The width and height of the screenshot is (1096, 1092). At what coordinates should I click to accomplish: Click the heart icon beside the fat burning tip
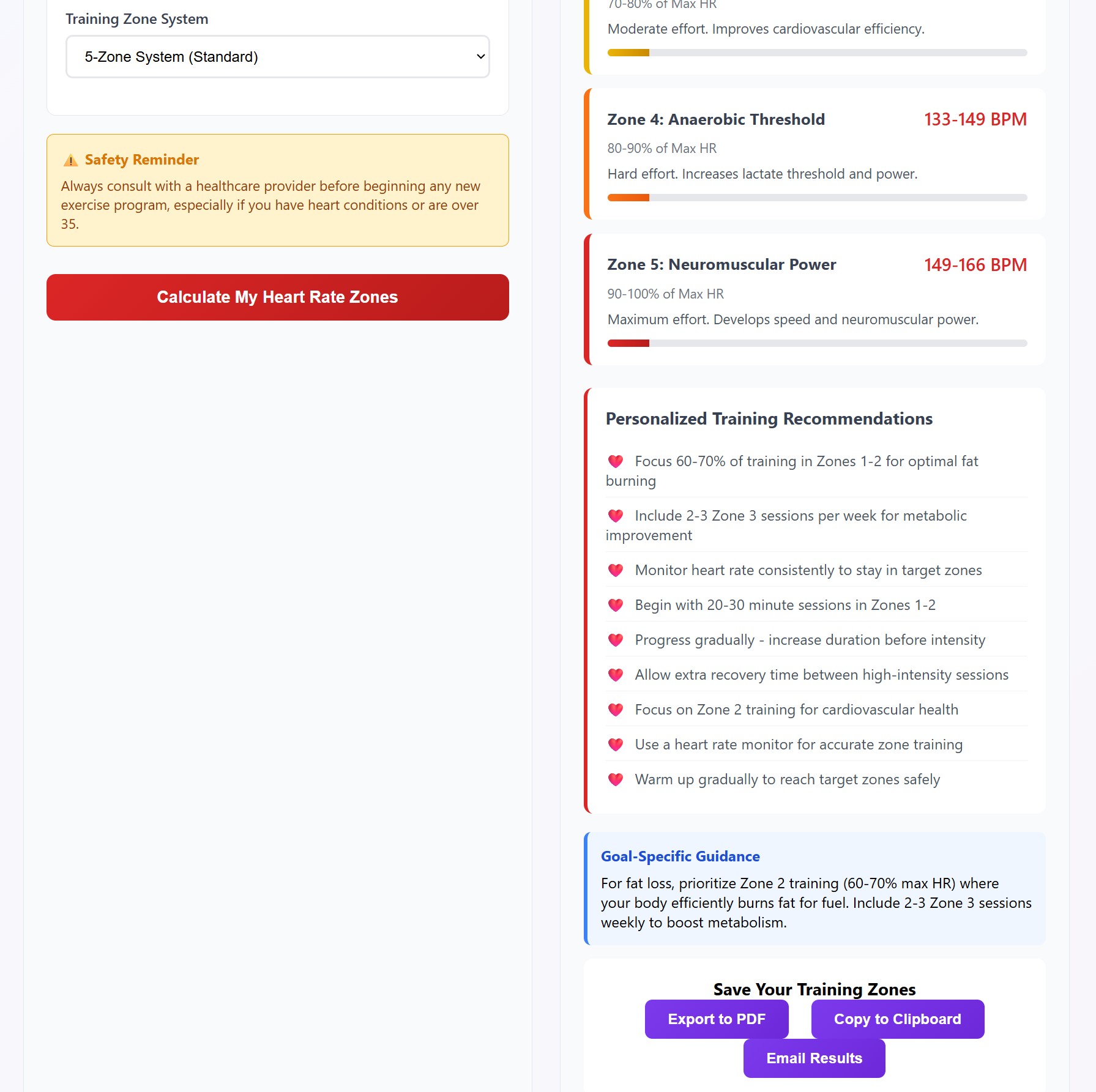pyautogui.click(x=616, y=461)
